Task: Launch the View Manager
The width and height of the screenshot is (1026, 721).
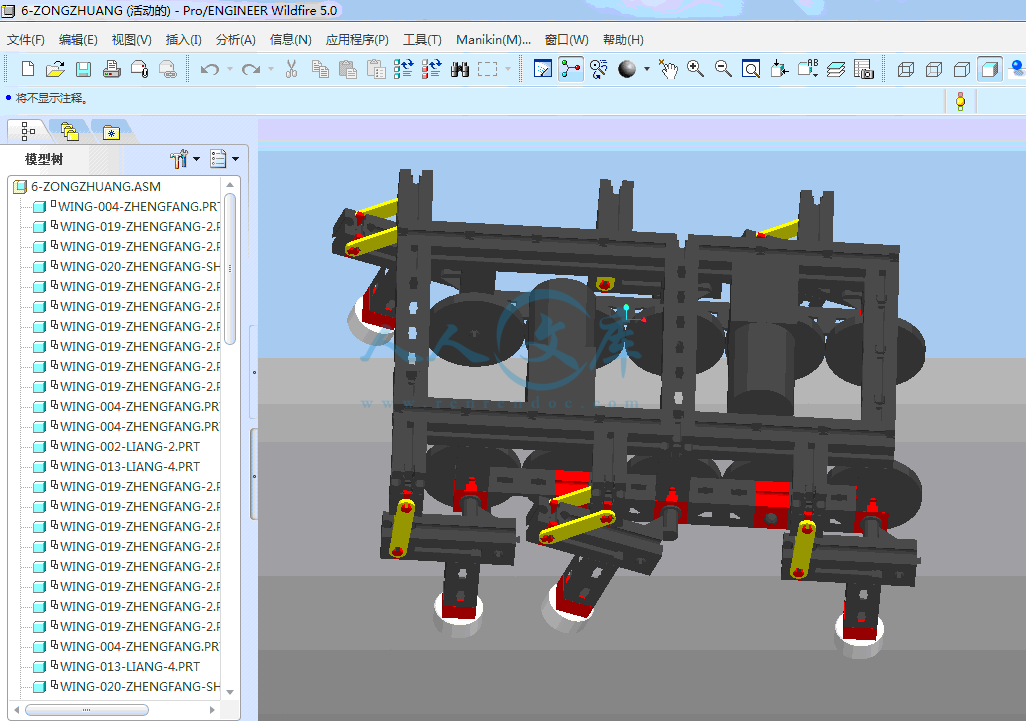Action: click(x=864, y=69)
